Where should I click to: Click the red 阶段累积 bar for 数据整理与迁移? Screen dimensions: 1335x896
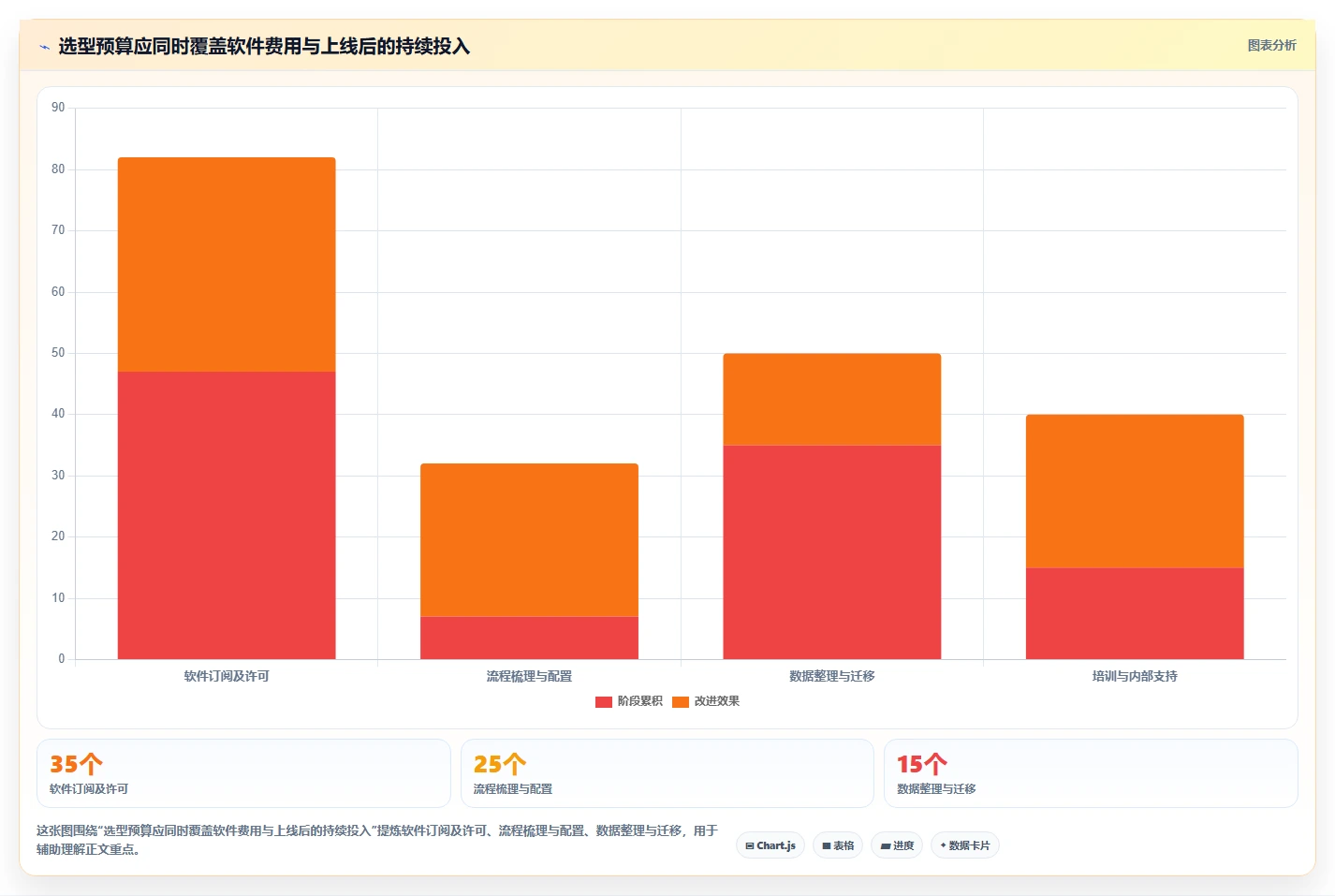pyautogui.click(x=832, y=552)
